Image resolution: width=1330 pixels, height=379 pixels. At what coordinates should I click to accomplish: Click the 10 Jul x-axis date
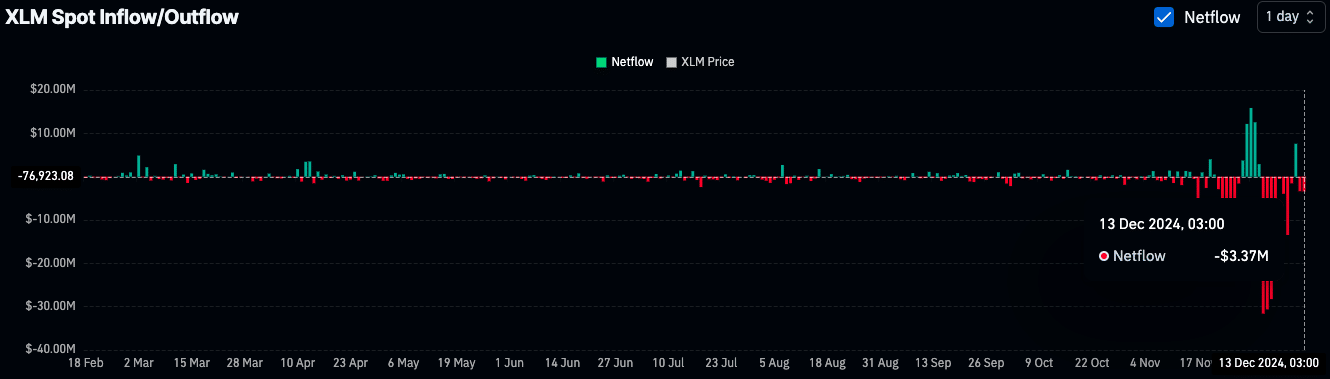click(x=668, y=362)
